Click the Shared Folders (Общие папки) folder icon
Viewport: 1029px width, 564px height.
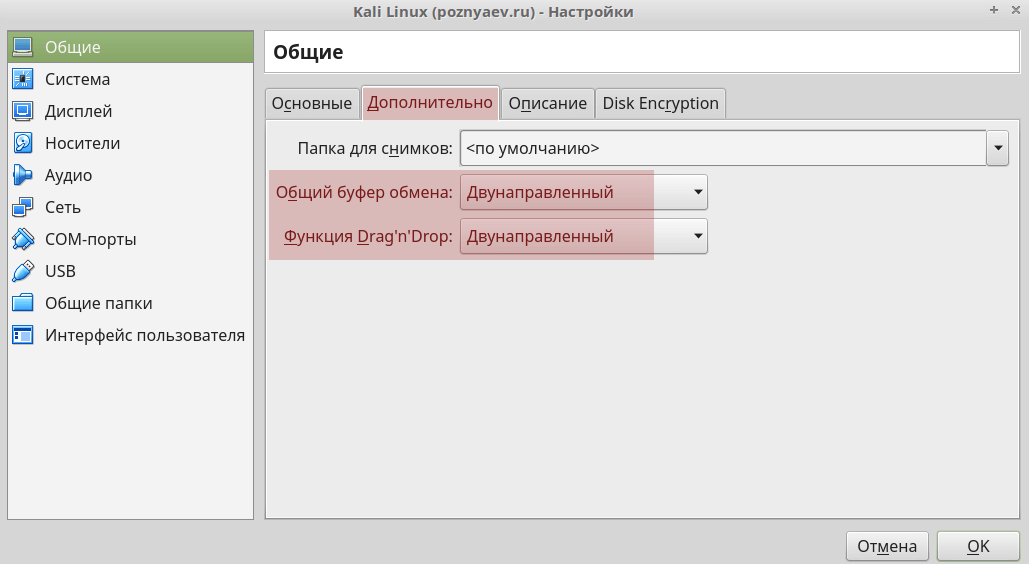pyautogui.click(x=23, y=303)
